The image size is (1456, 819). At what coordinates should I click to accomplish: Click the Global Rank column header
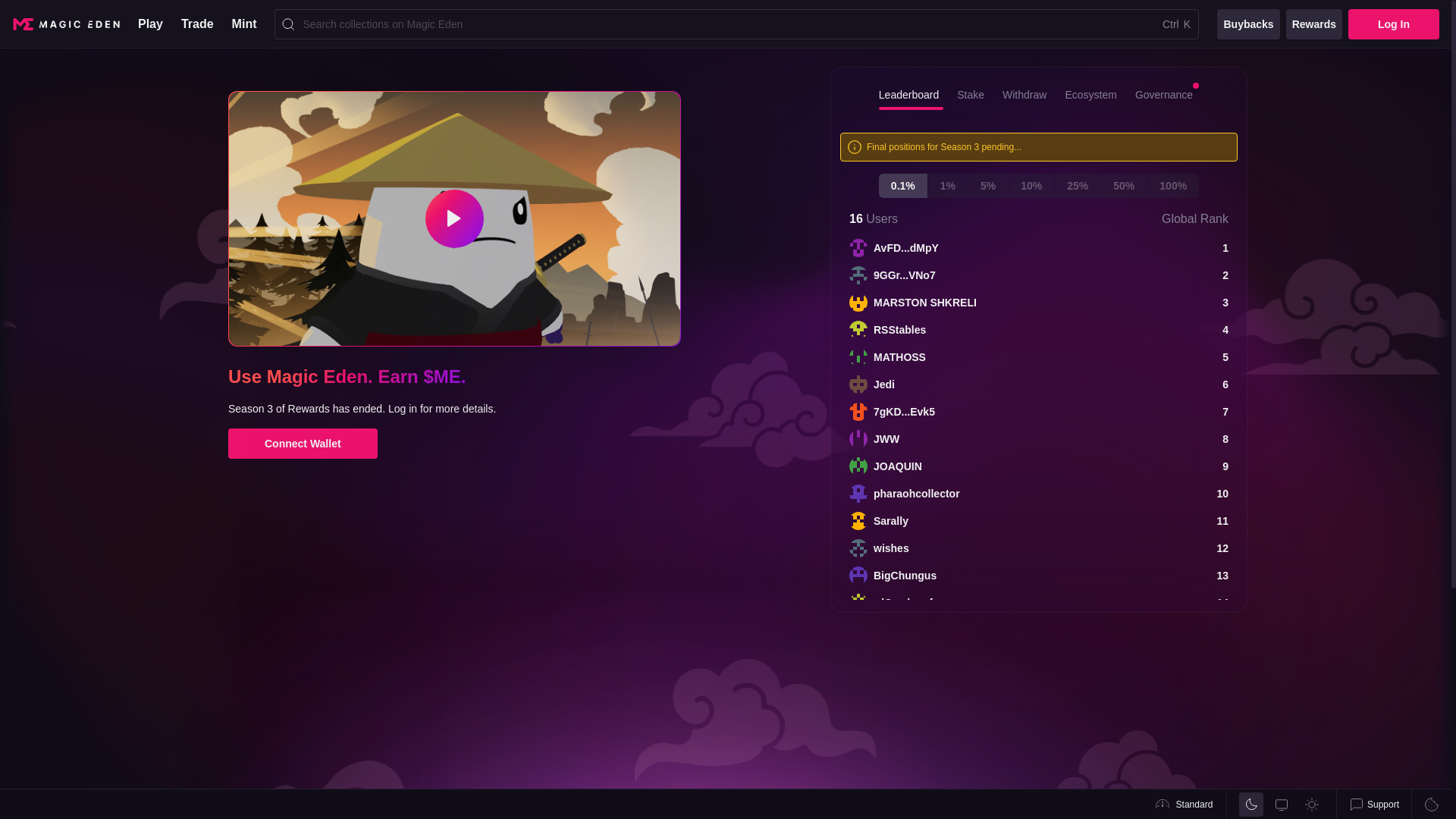pyautogui.click(x=1195, y=219)
